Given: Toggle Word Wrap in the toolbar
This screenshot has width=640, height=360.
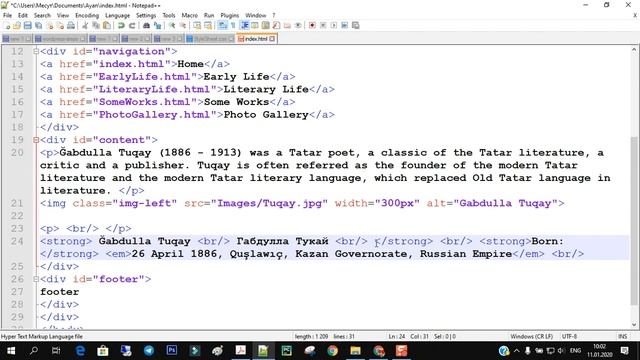Looking at the screenshot, I should [222, 25].
